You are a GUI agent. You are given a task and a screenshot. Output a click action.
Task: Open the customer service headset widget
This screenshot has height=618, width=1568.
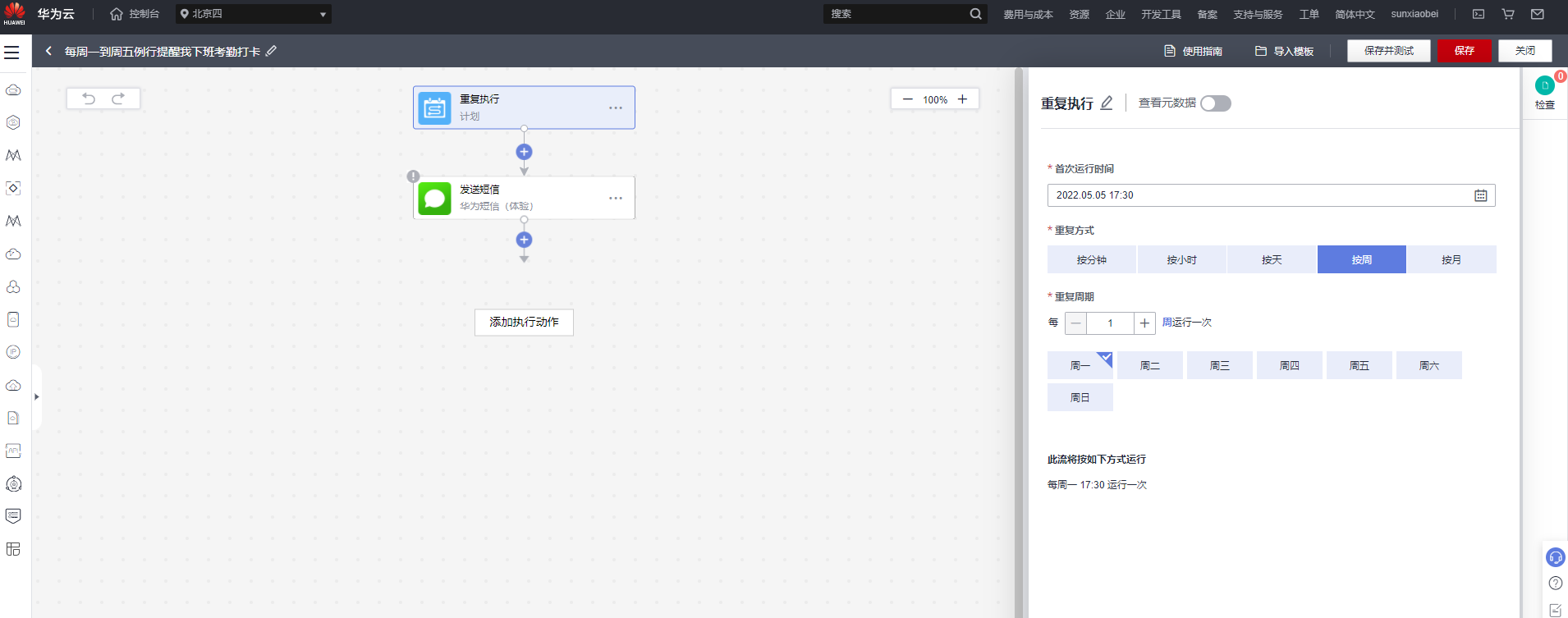pyautogui.click(x=1556, y=557)
